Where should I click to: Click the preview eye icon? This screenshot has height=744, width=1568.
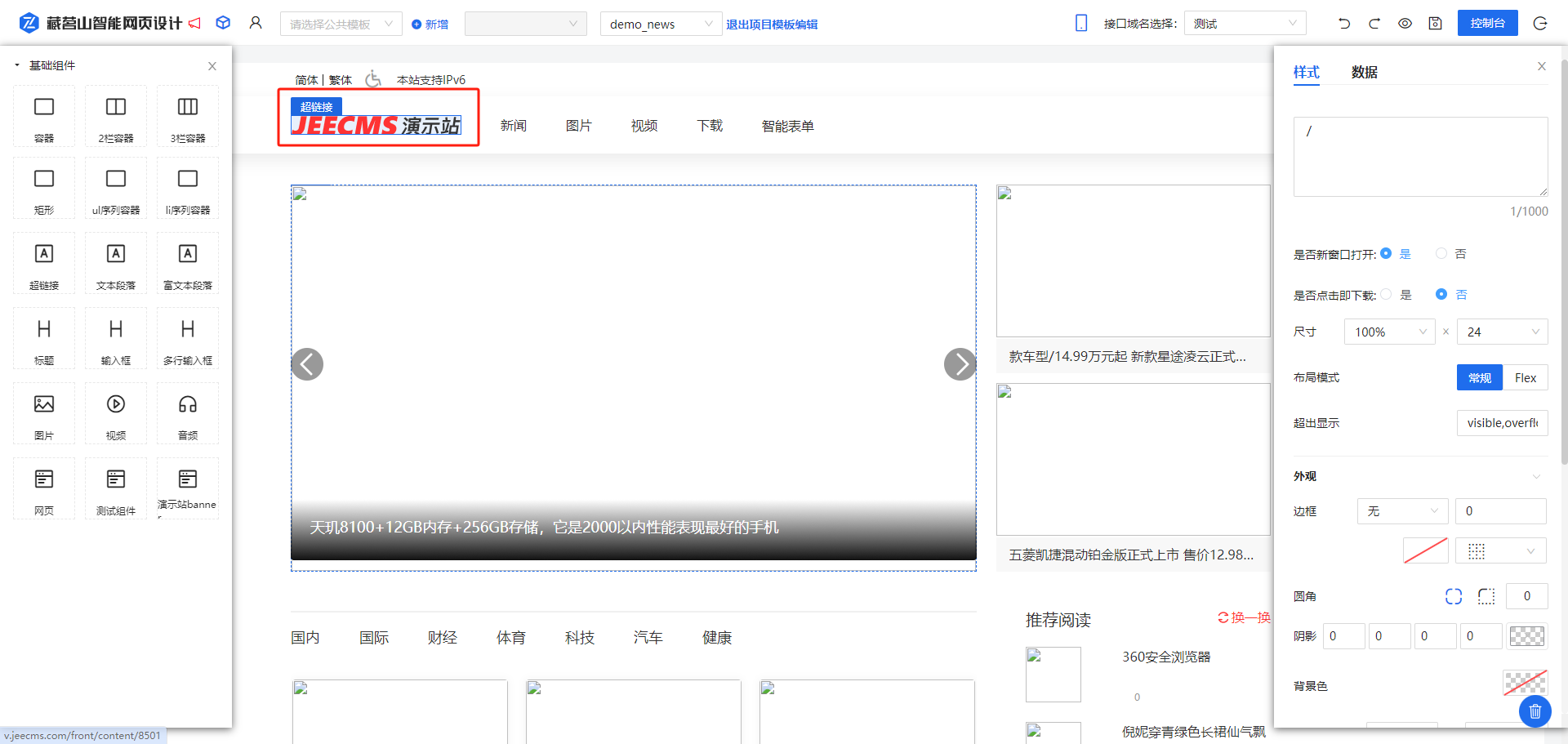(1405, 24)
